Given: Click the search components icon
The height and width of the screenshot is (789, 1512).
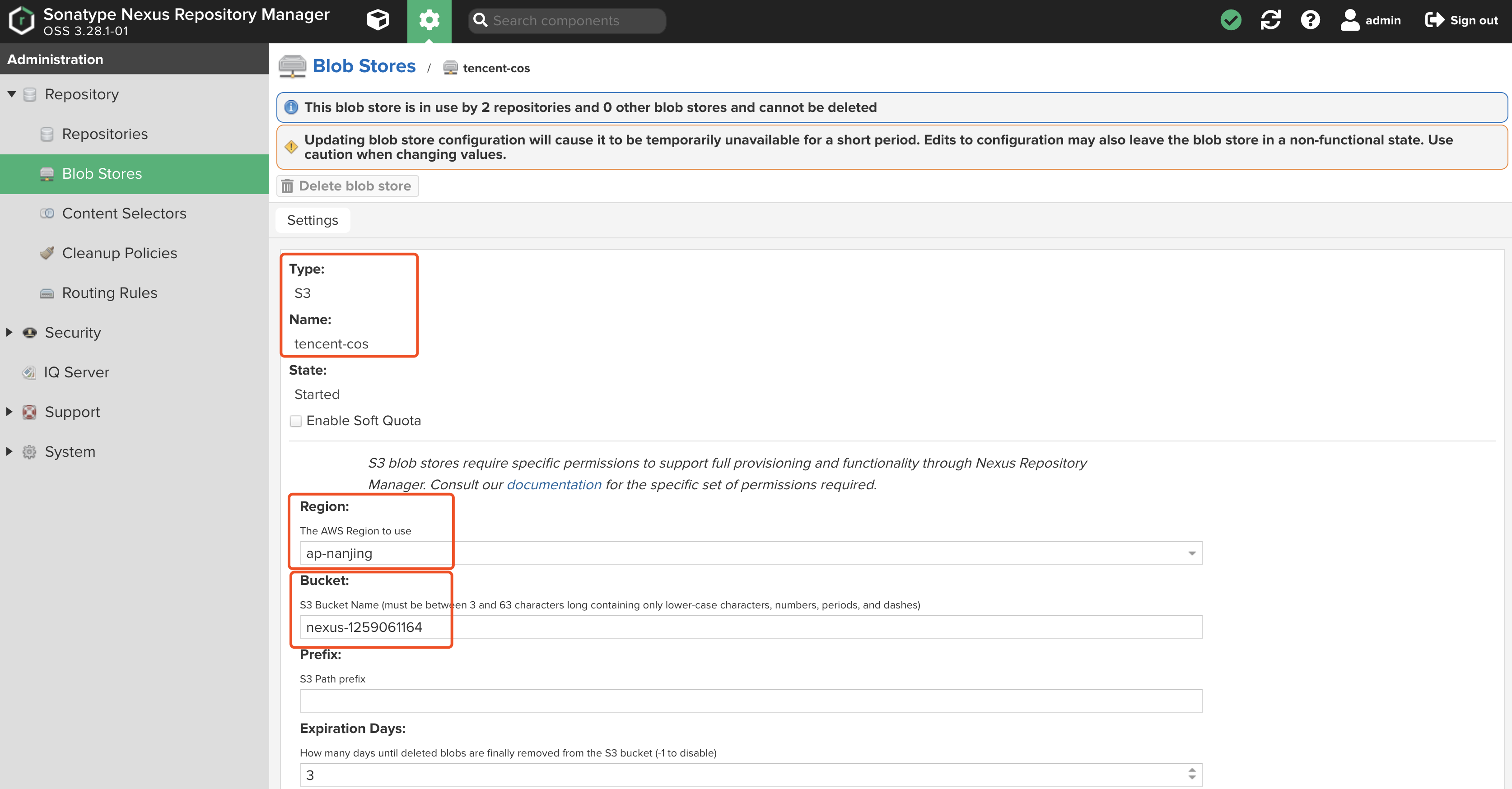Looking at the screenshot, I should 481,20.
